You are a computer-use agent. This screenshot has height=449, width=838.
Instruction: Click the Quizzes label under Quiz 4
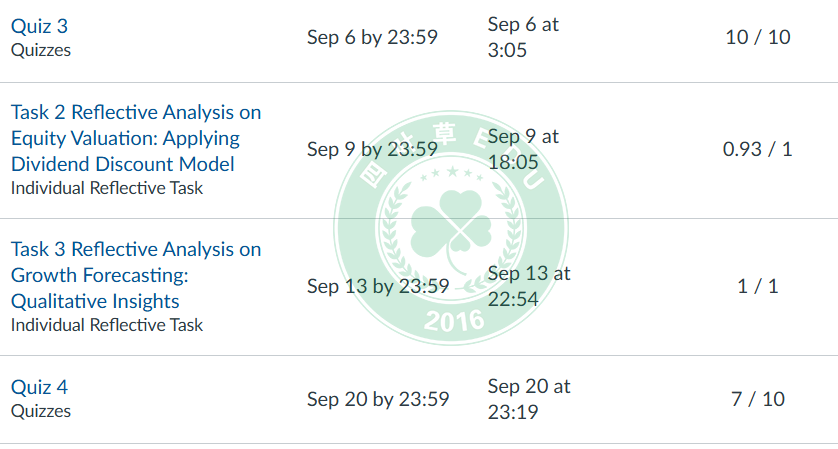[41, 410]
